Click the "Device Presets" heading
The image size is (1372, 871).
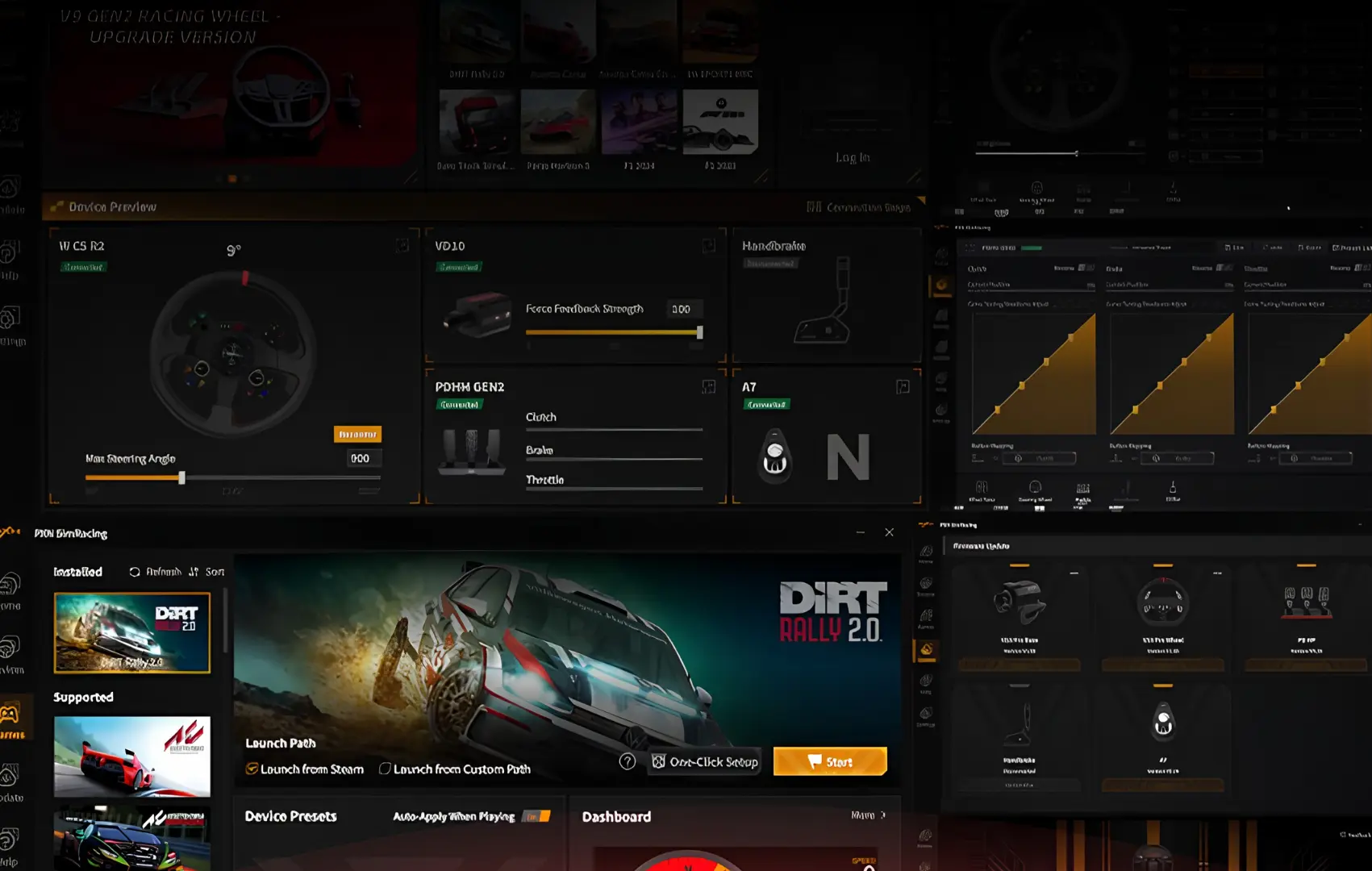pos(290,816)
